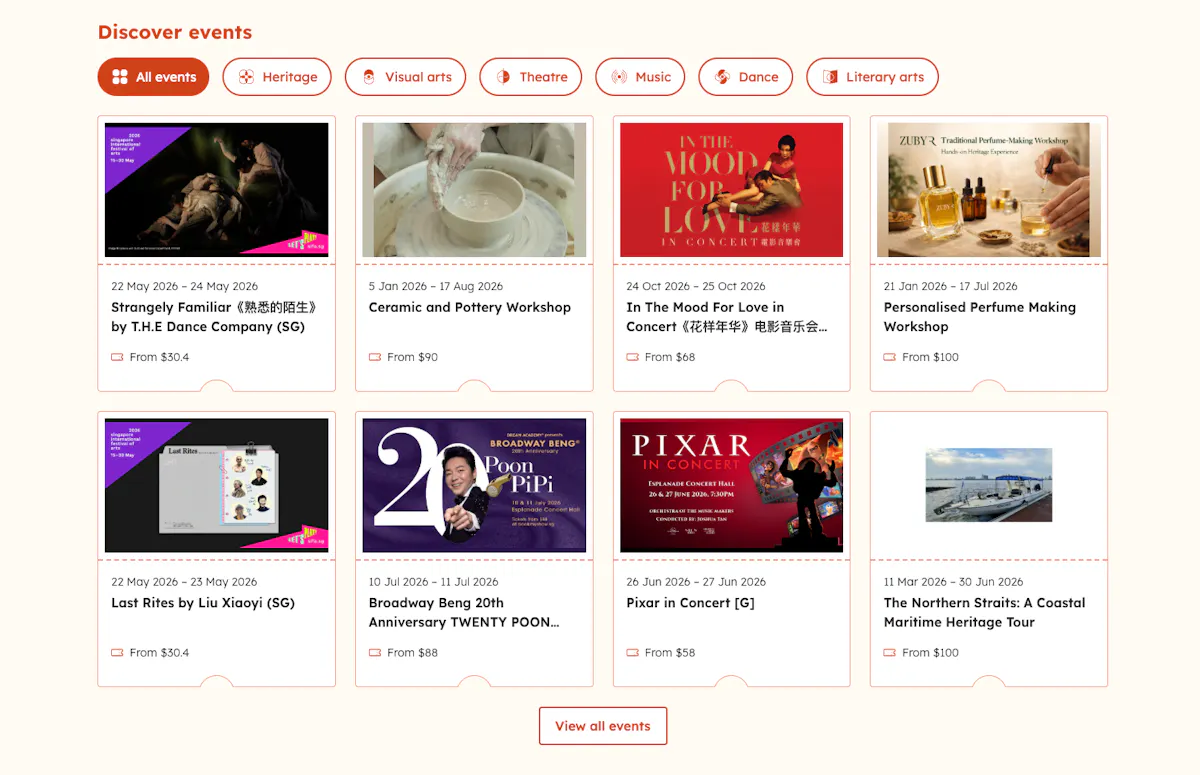The height and width of the screenshot is (775, 1200).
Task: Open Broadway Beng Poon PiPi poster
Action: tap(474, 485)
